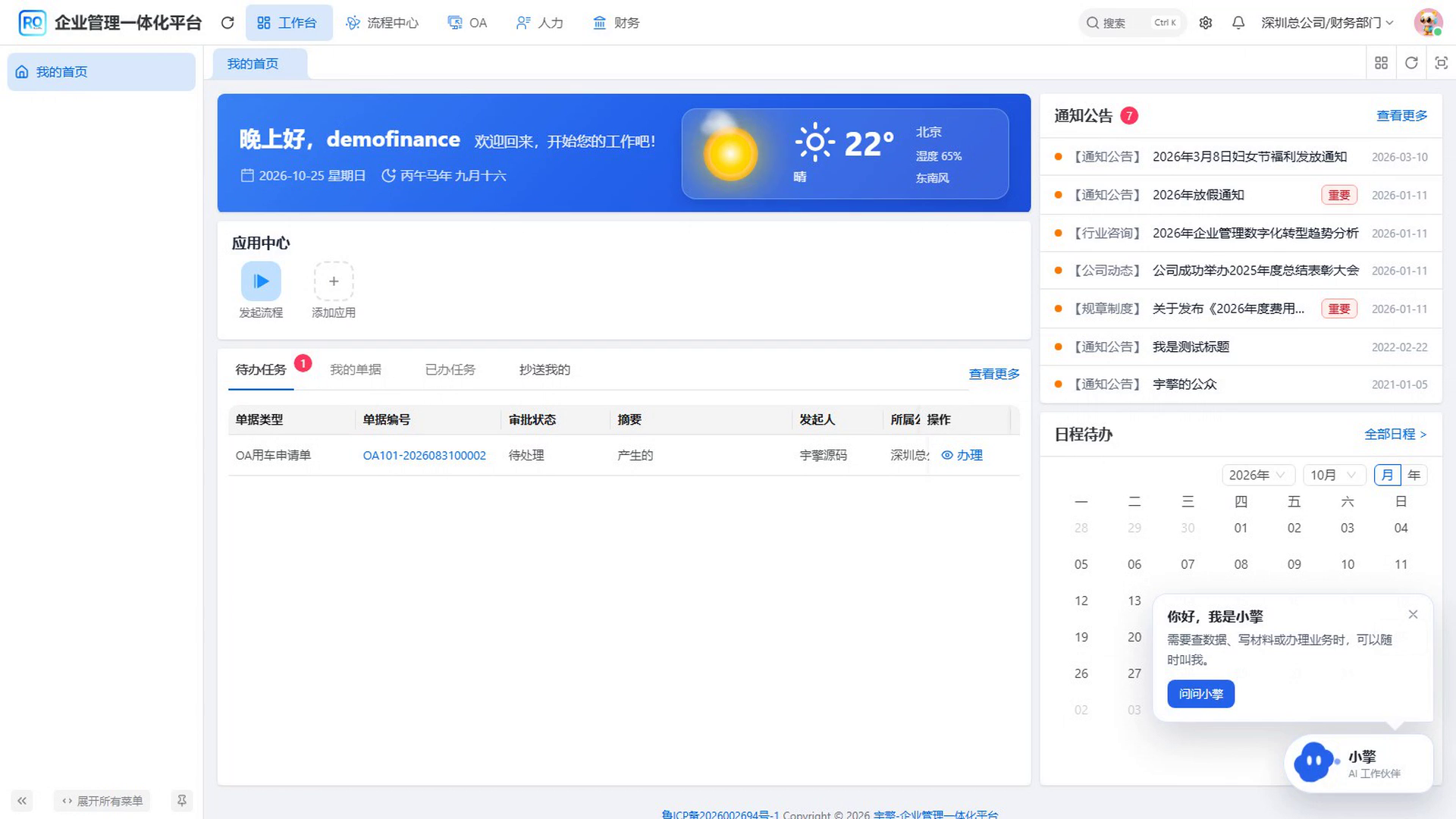The width and height of the screenshot is (1456, 819).
Task: Open the 流程中心 menu
Action: 382,23
